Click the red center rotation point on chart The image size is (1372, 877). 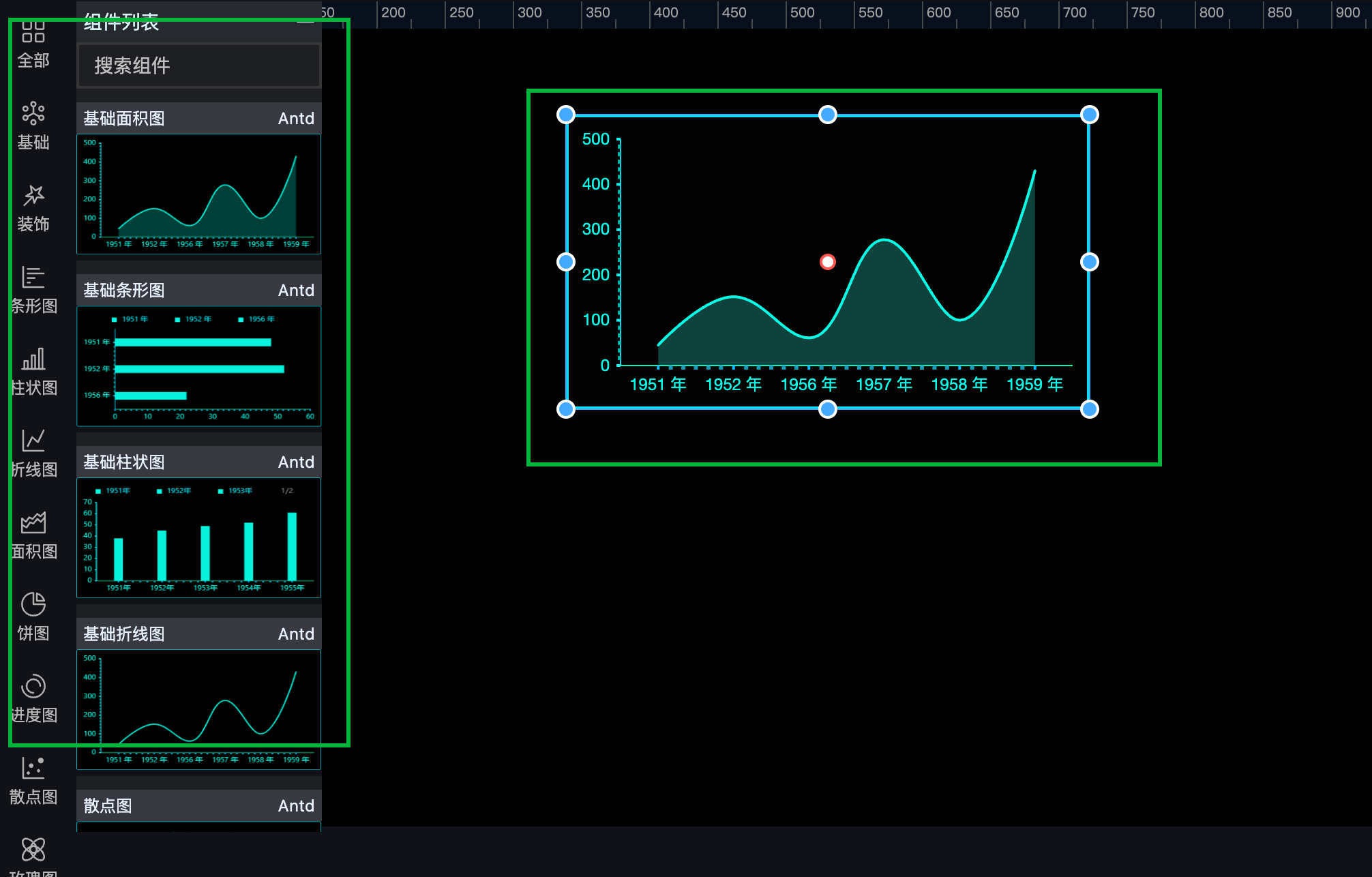827,262
